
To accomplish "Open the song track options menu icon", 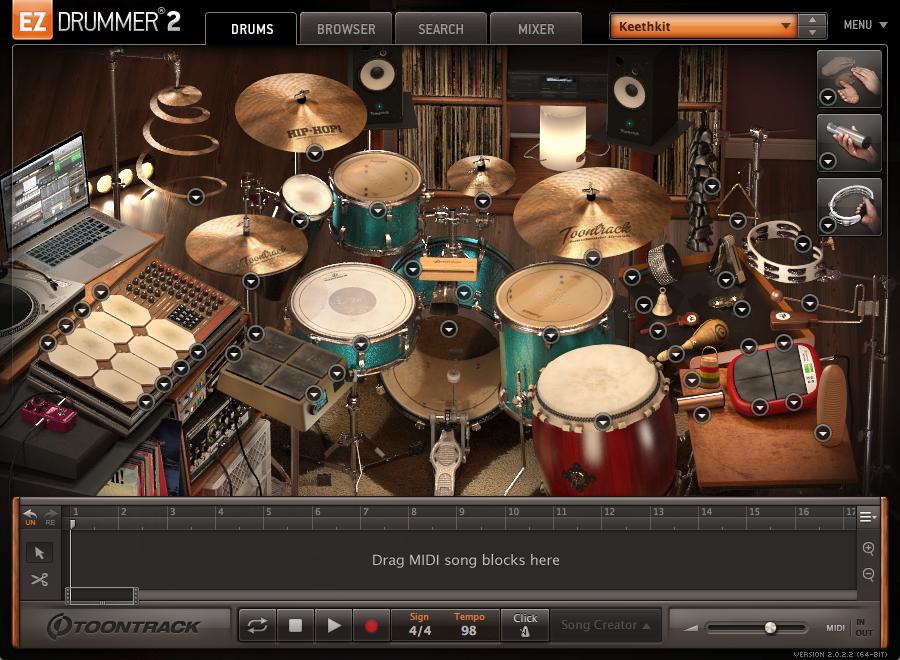I will point(867,517).
